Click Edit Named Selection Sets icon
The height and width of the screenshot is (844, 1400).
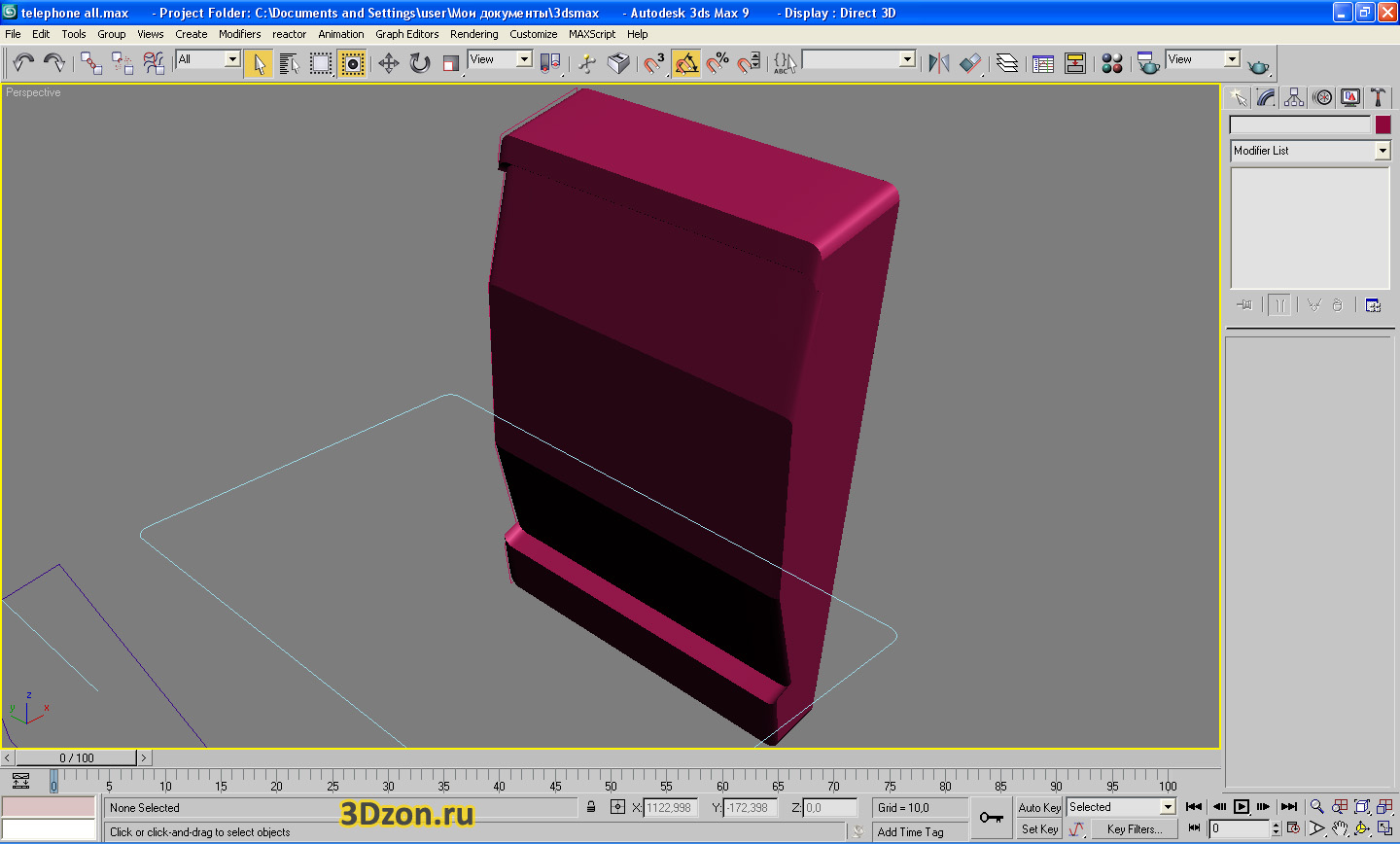click(x=785, y=63)
